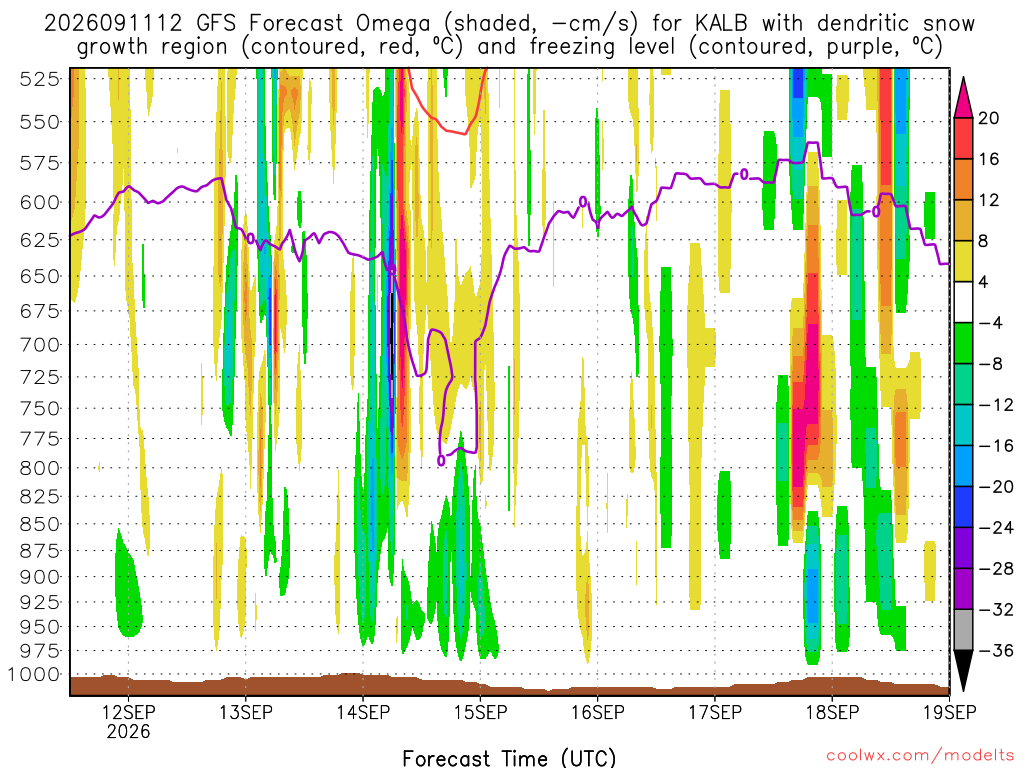Click the Forecast Time (UTC) axis title
Image resolution: width=1024 pixels, height=768 pixels.
[x=509, y=758]
